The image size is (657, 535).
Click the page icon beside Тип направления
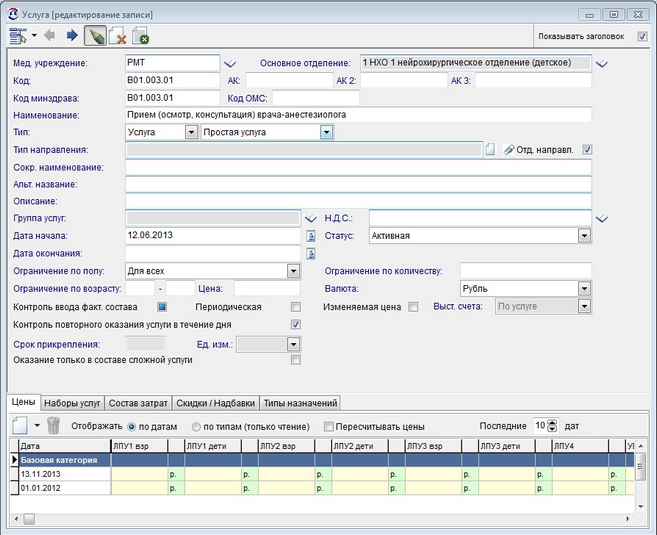pyautogui.click(x=490, y=150)
